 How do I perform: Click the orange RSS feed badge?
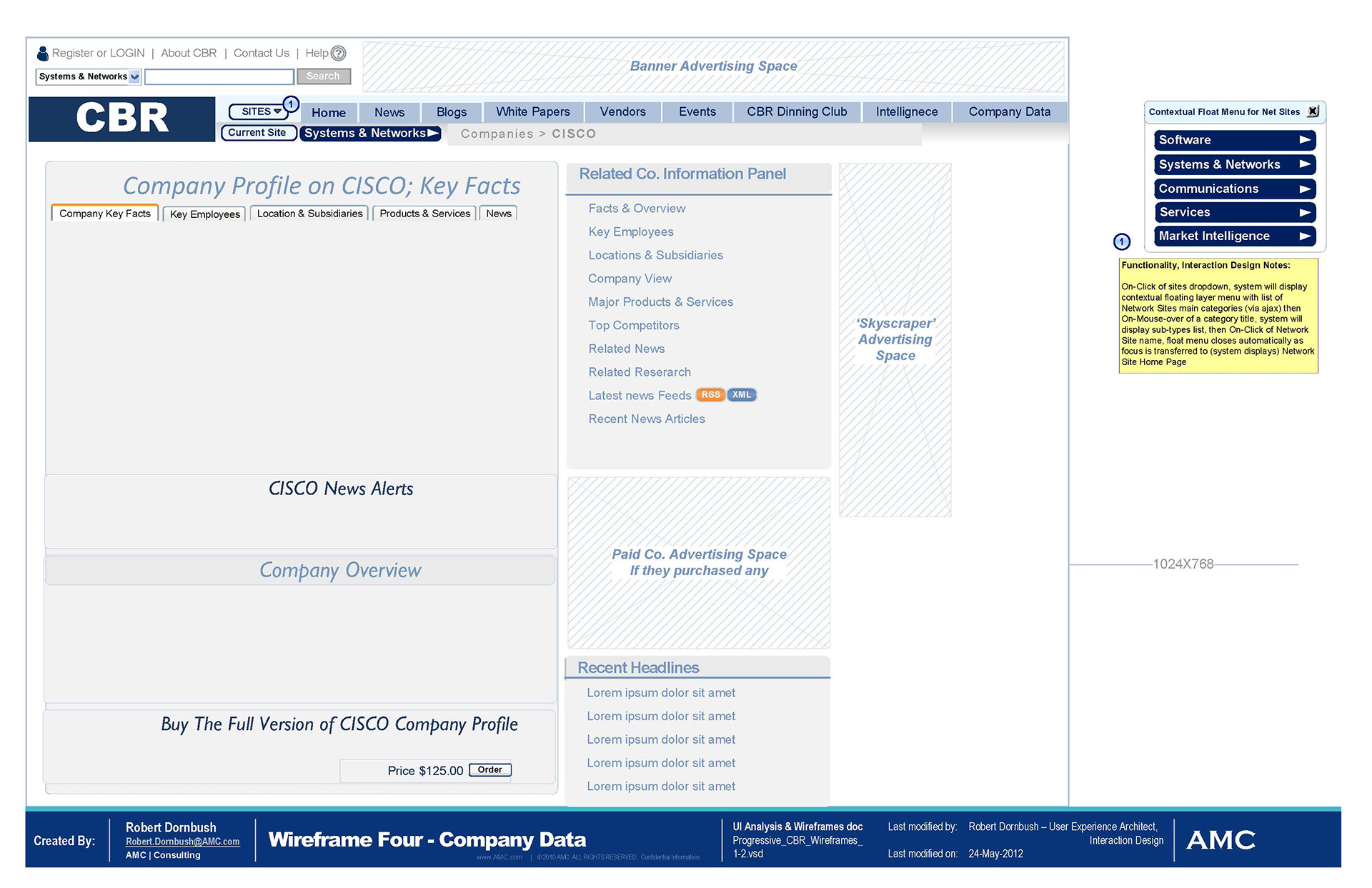point(710,395)
